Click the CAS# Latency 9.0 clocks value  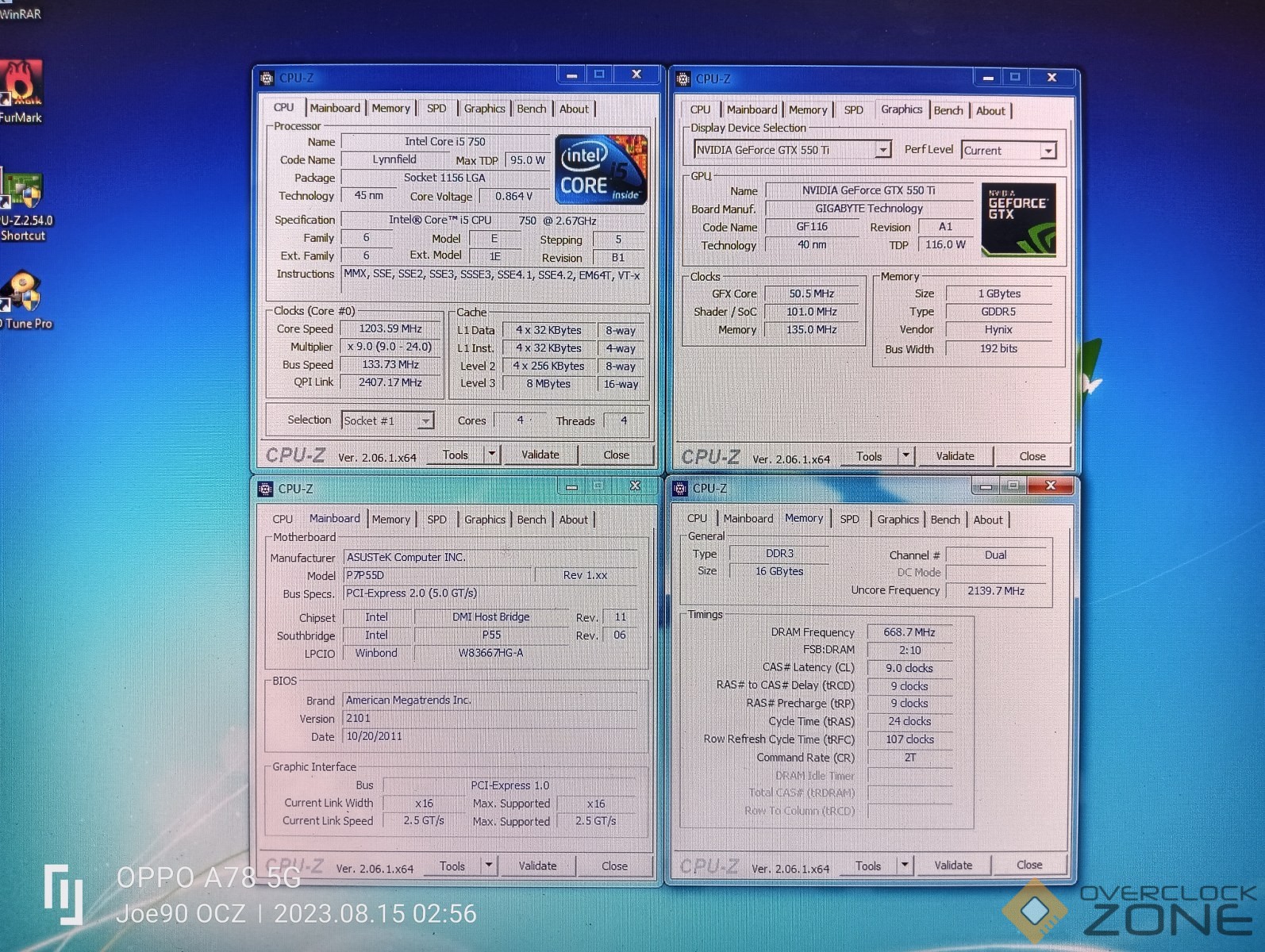click(909, 668)
